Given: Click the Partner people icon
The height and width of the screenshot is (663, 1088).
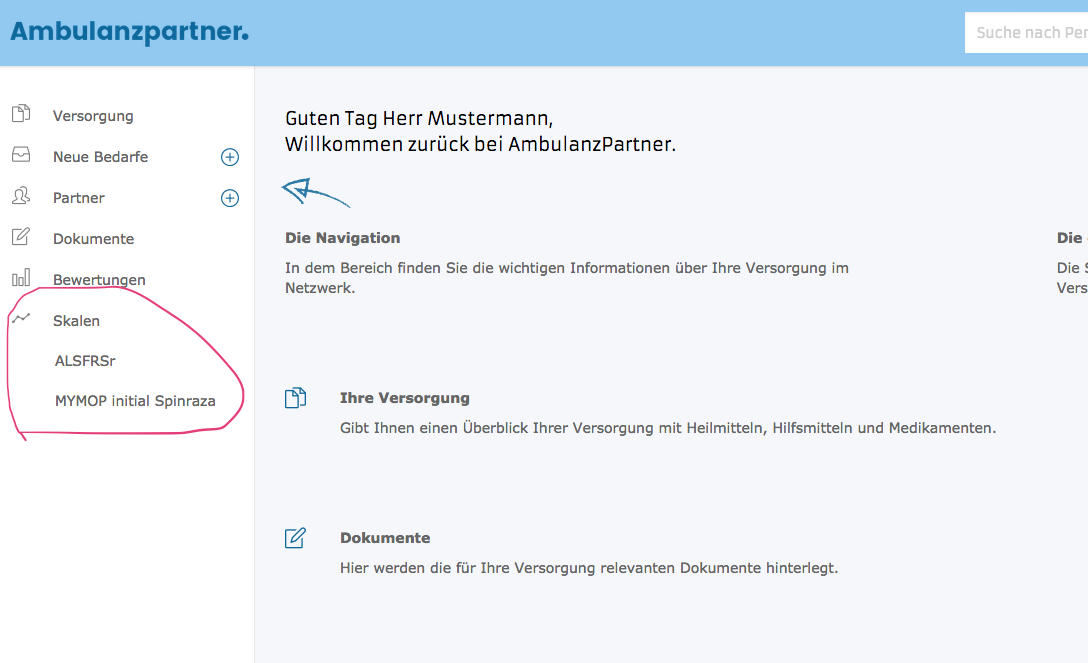Looking at the screenshot, I should pos(21,196).
